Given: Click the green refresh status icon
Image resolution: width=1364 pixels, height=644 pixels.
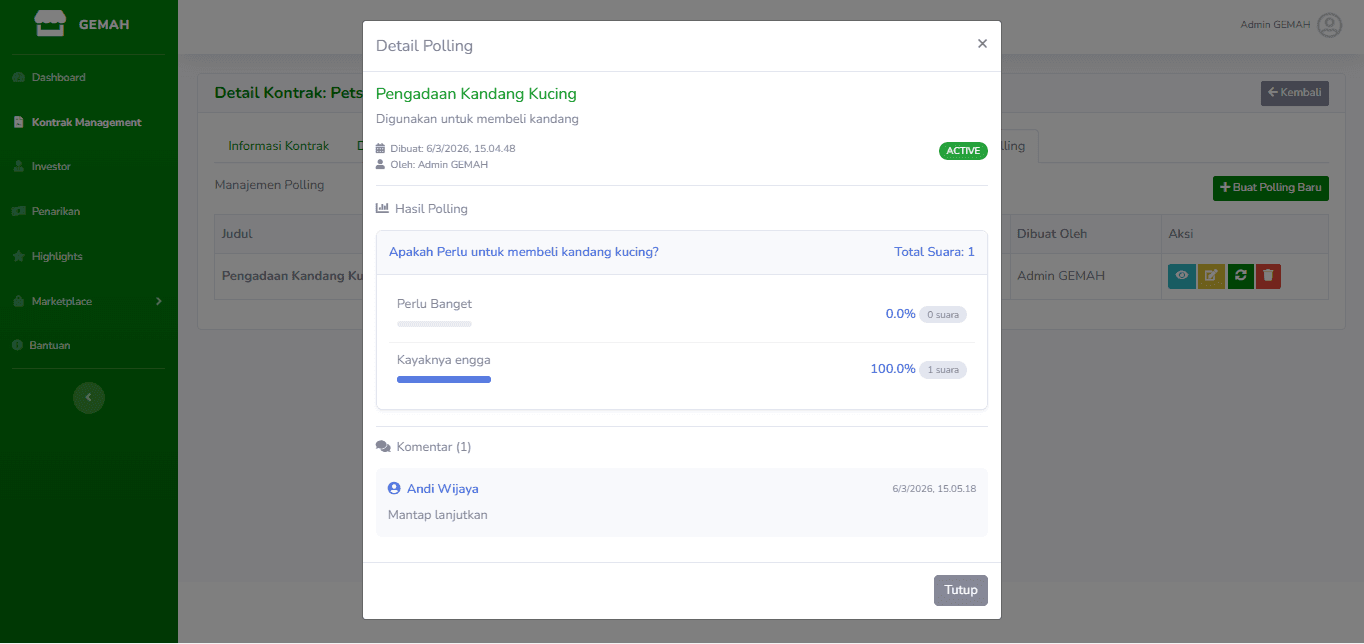Looking at the screenshot, I should (1239, 276).
